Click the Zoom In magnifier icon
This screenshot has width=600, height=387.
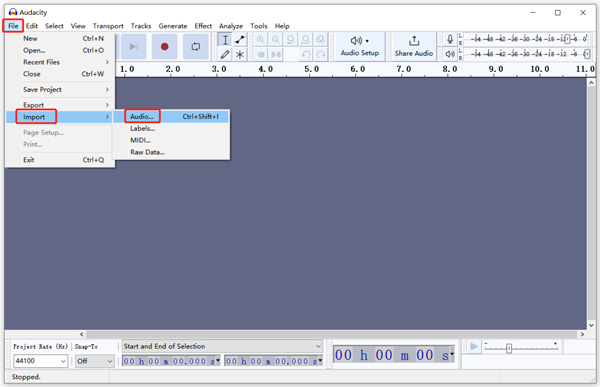coord(261,40)
